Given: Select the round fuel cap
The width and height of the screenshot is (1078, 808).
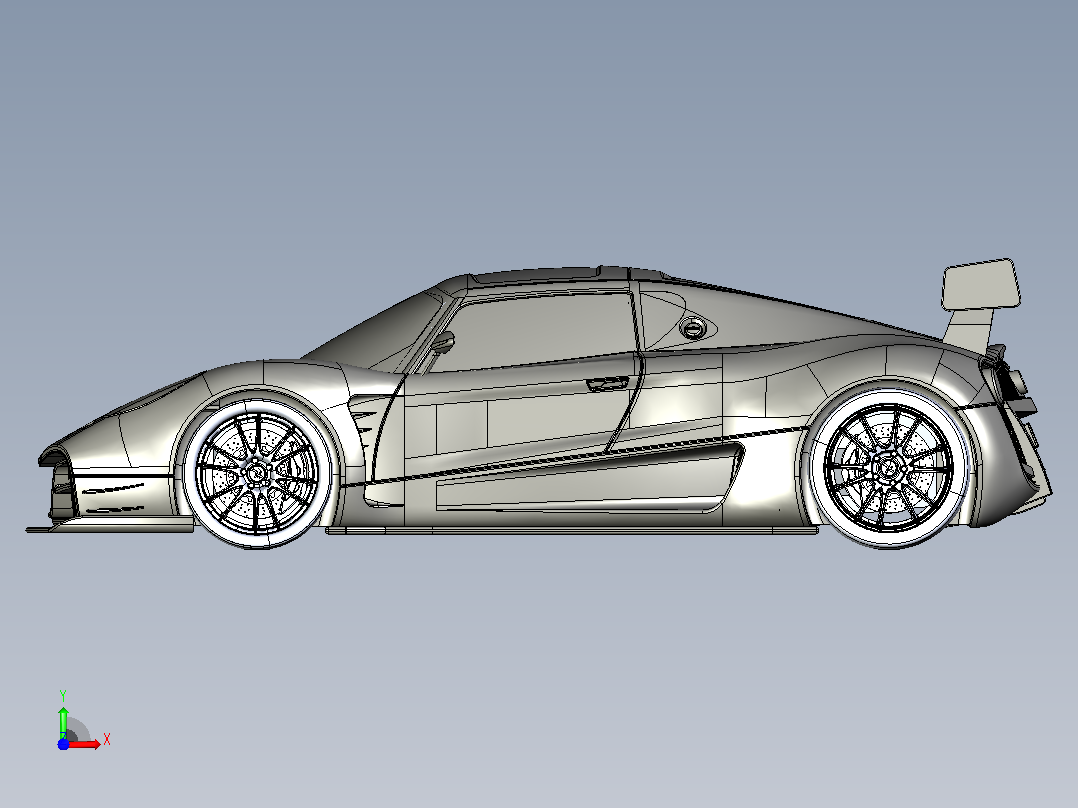Looking at the screenshot, I should 693,329.
